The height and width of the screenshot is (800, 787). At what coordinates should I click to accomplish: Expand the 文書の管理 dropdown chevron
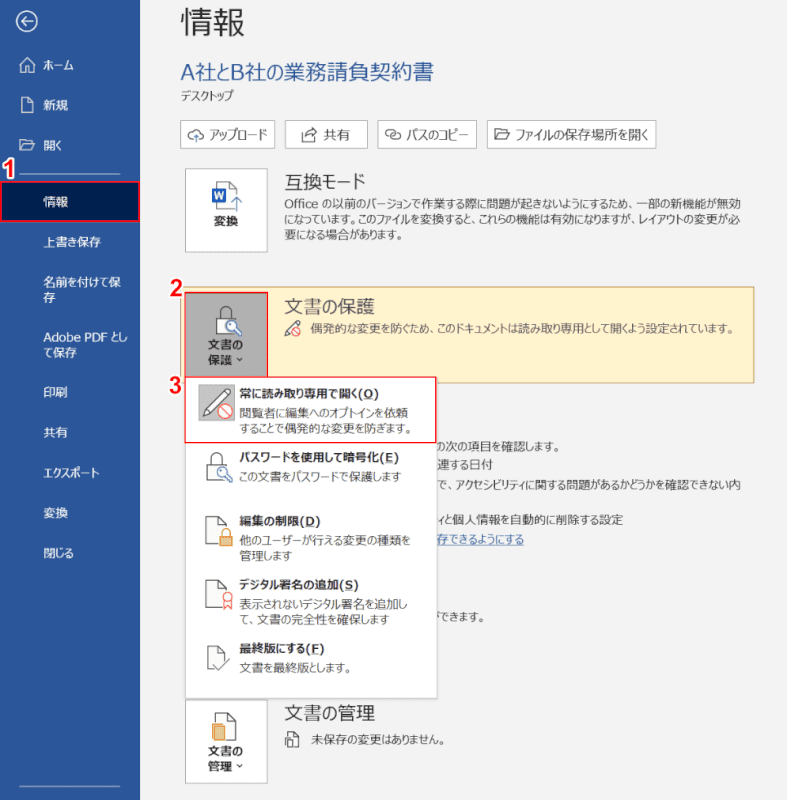240,766
